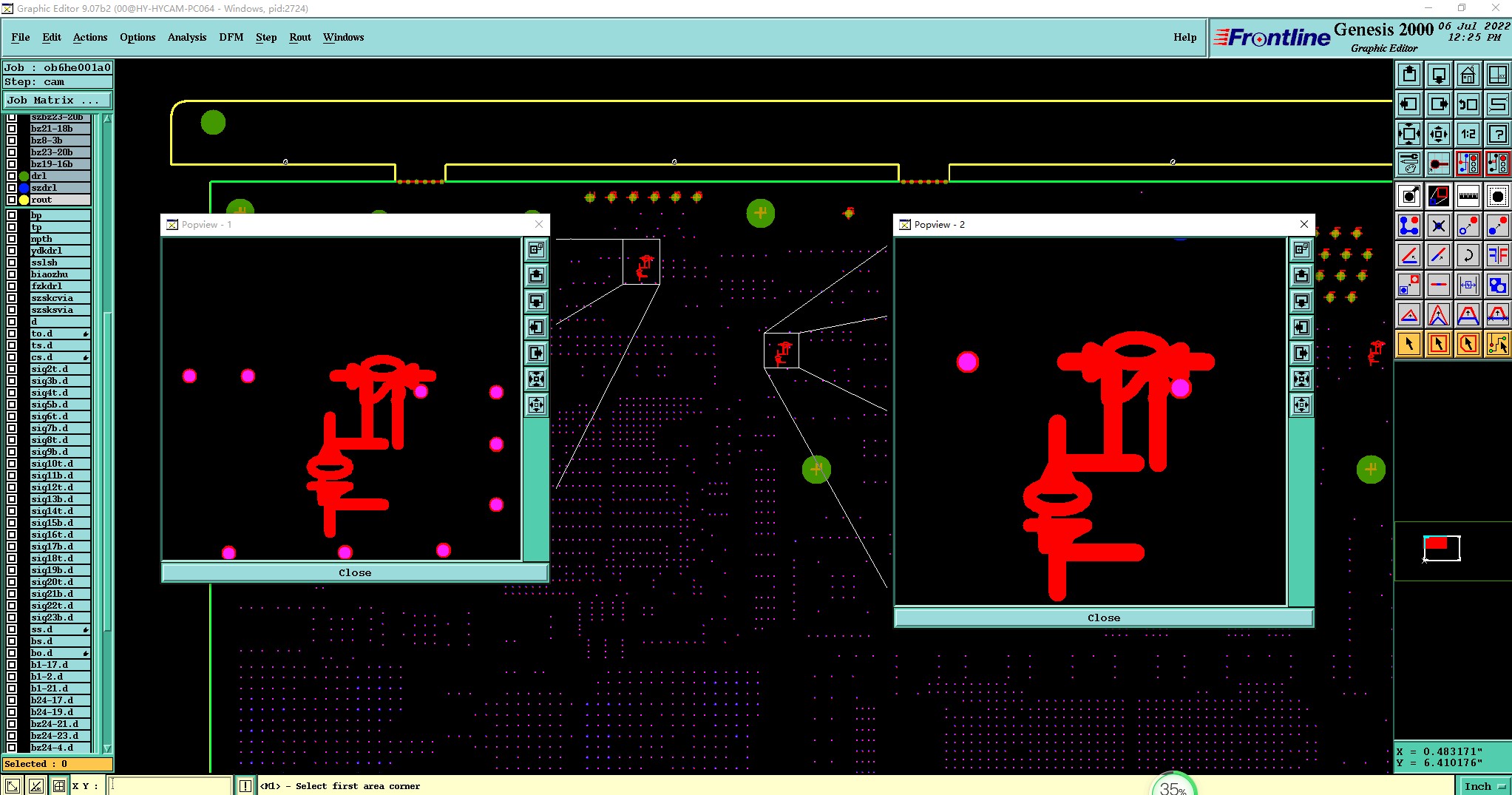The image size is (1512, 795).
Task: Click the exclamation mark button in status bar
Action: click(x=245, y=786)
